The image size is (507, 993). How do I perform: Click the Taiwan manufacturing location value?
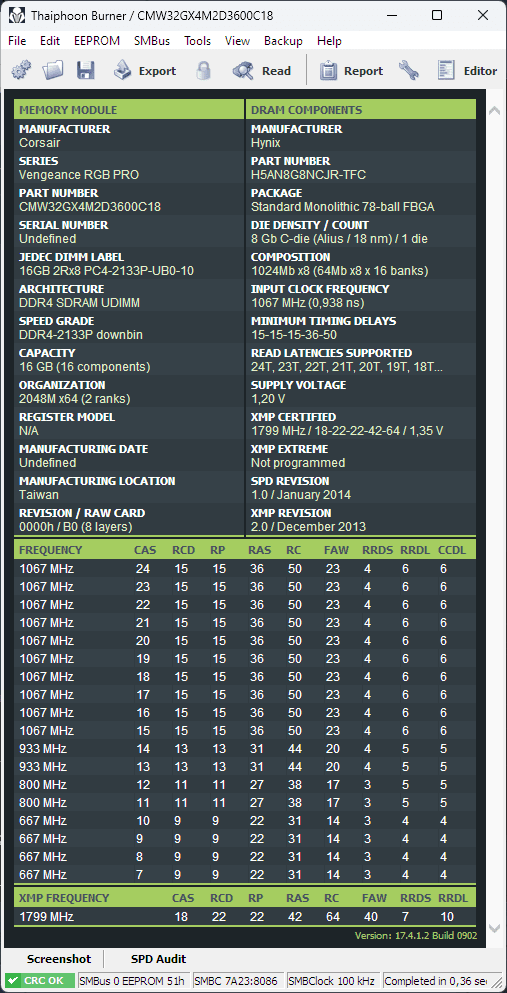37,495
